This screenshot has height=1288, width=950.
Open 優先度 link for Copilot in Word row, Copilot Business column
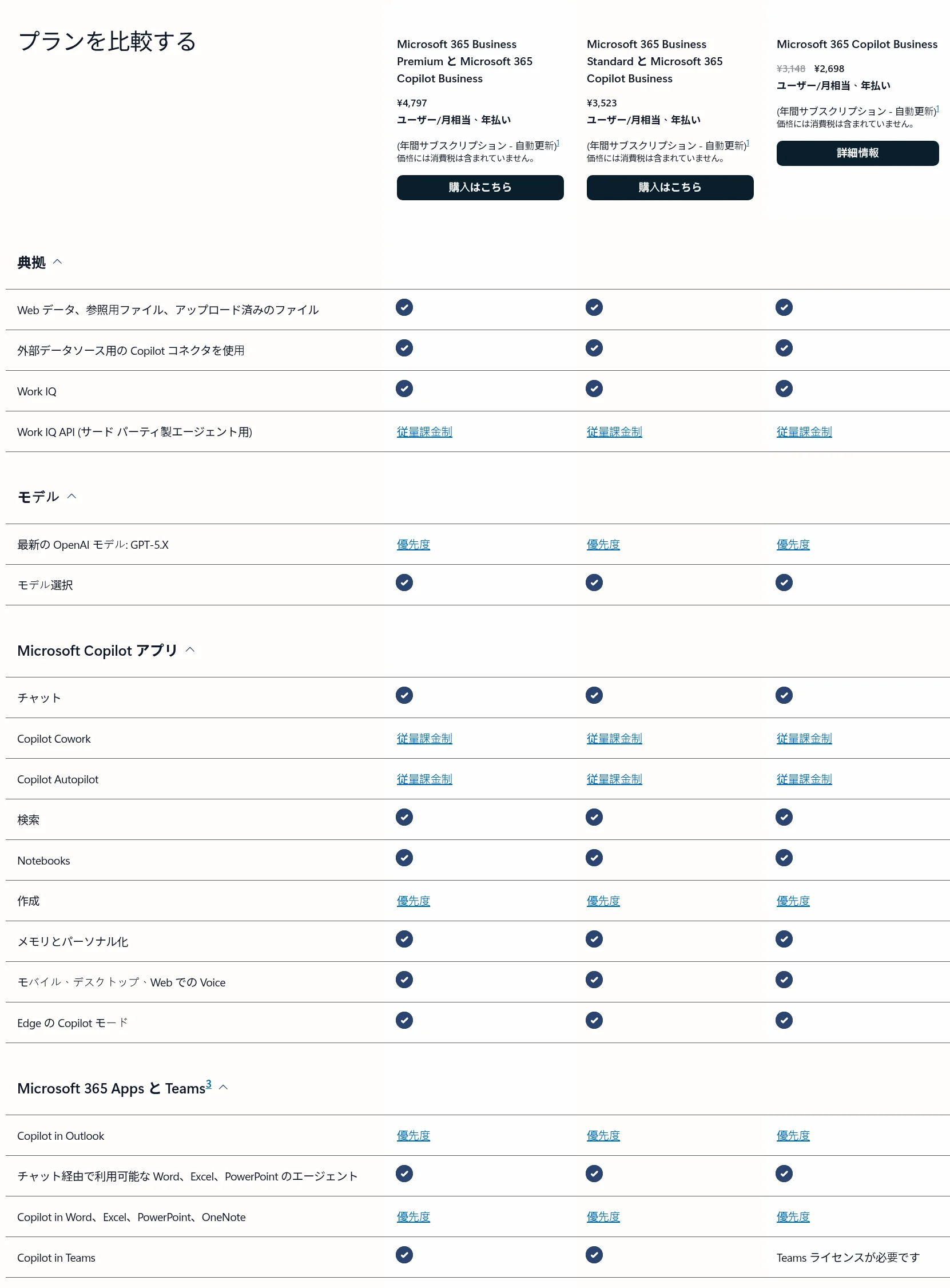click(793, 1216)
